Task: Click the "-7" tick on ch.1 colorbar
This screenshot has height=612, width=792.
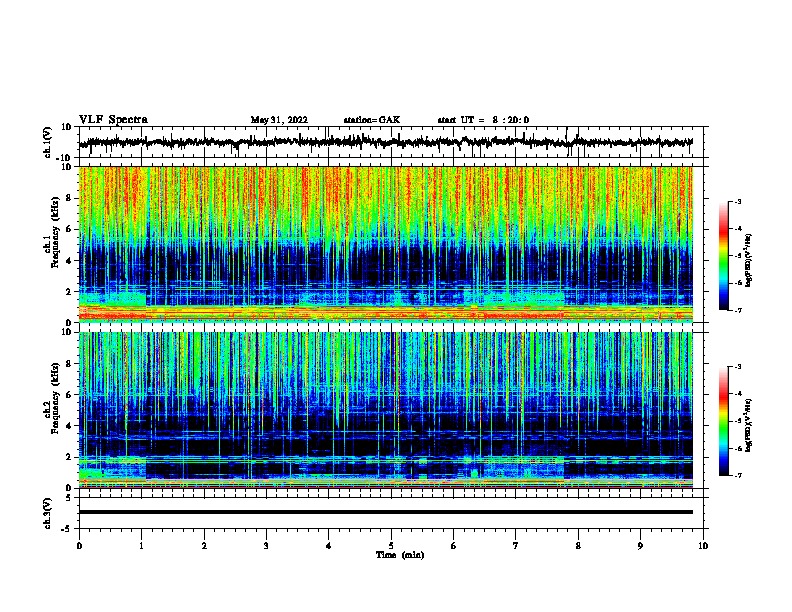Action: click(738, 310)
